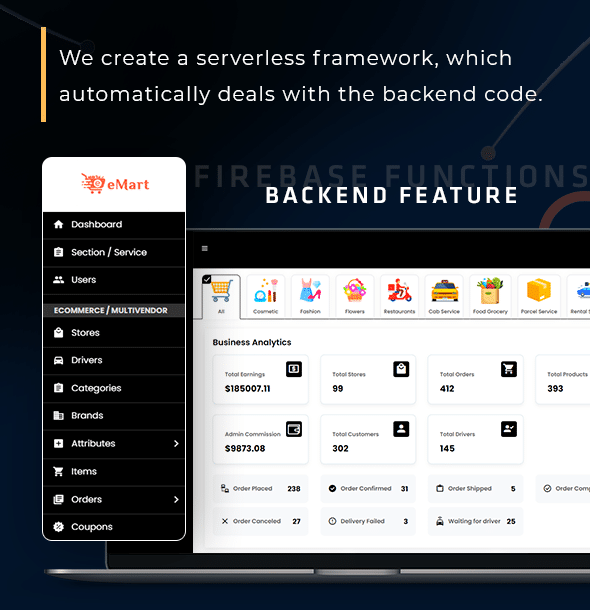
Task: Click the eMart logo
Action: (115, 183)
